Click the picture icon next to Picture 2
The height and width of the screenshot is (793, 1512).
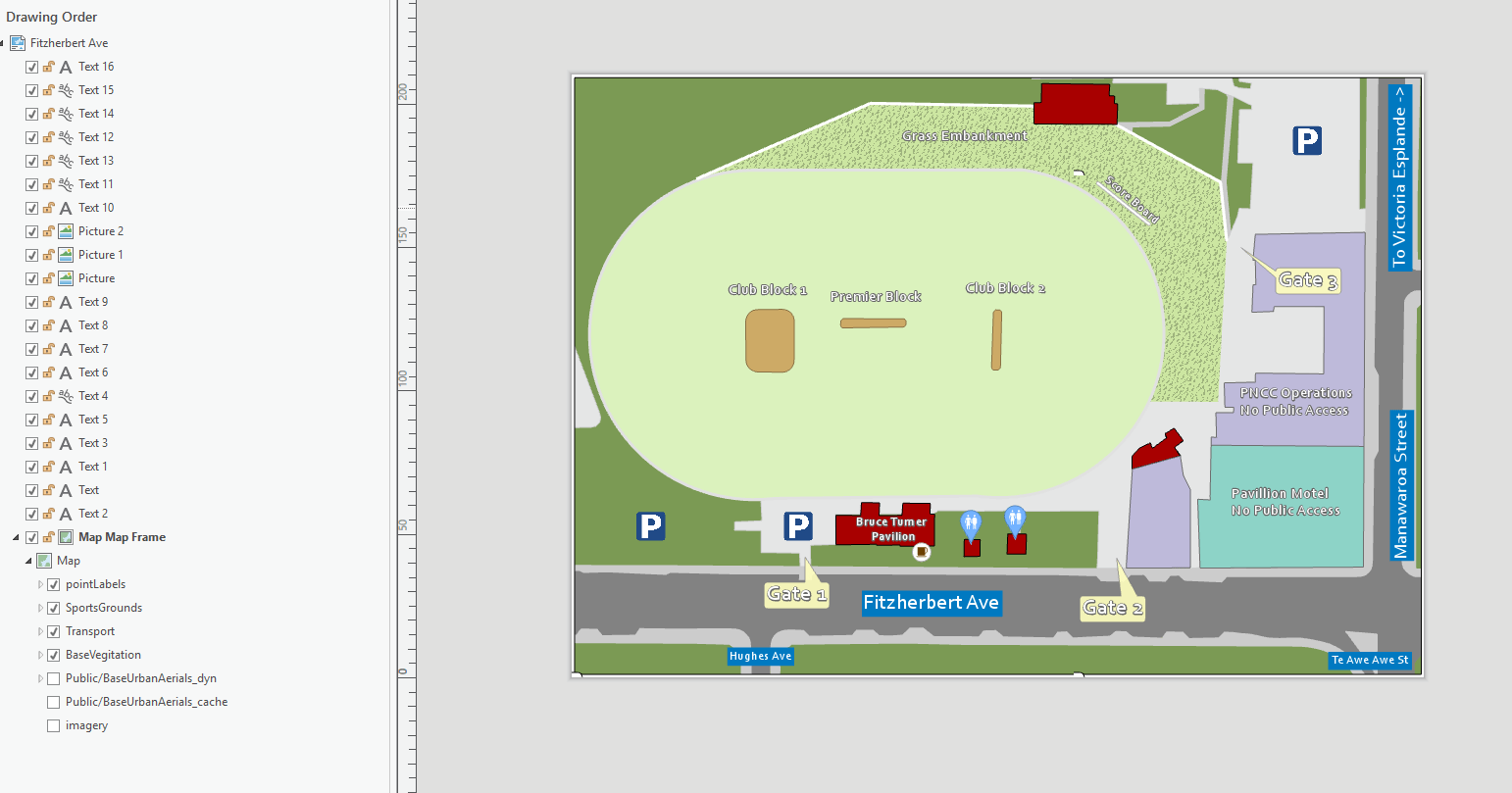point(66,231)
